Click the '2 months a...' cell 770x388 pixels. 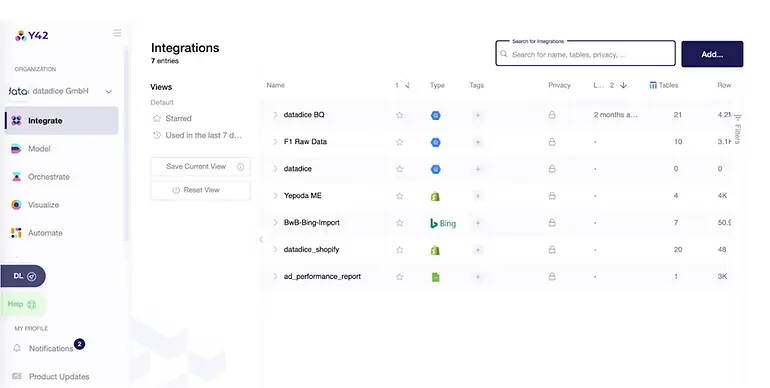click(615, 114)
